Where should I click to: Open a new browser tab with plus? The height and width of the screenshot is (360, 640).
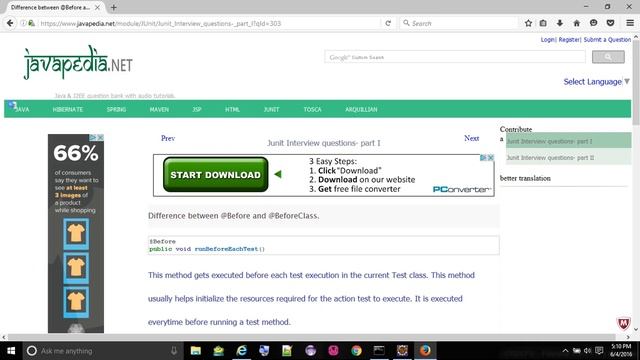click(113, 7)
